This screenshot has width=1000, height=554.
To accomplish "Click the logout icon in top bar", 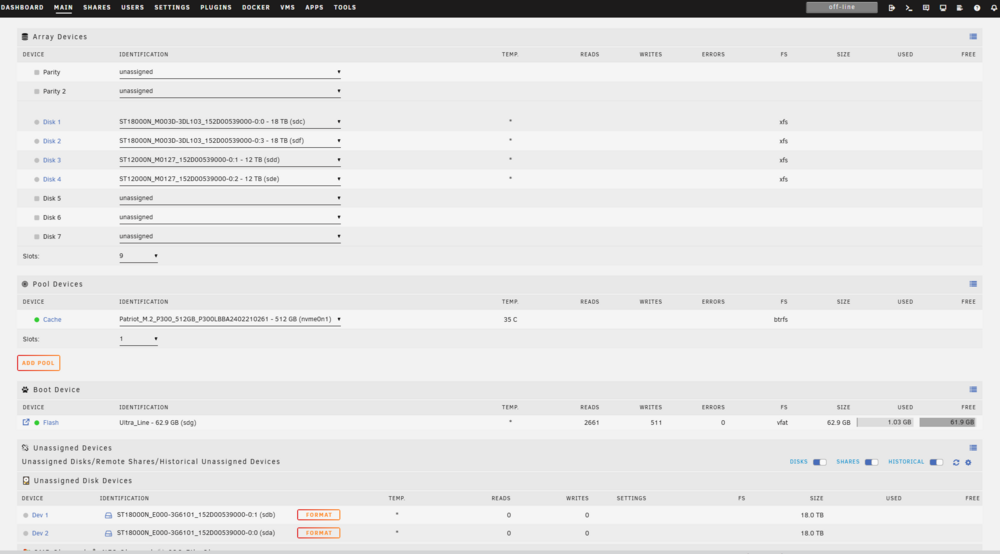I will pos(892,8).
